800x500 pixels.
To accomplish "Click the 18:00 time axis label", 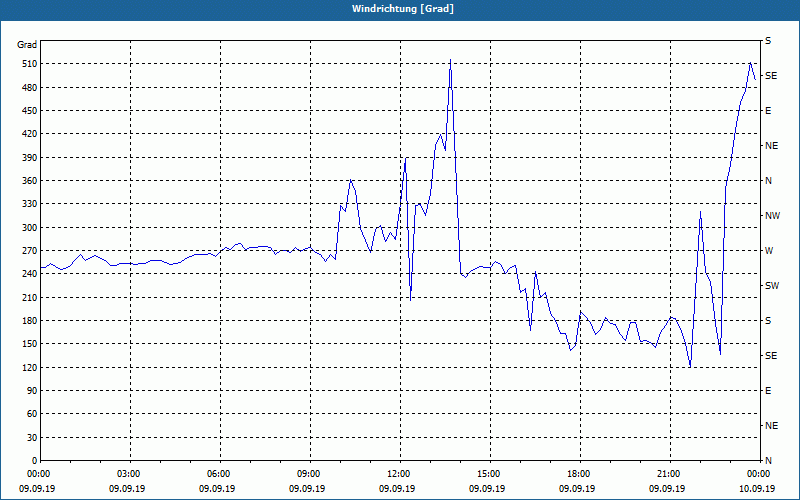I will [580, 474].
